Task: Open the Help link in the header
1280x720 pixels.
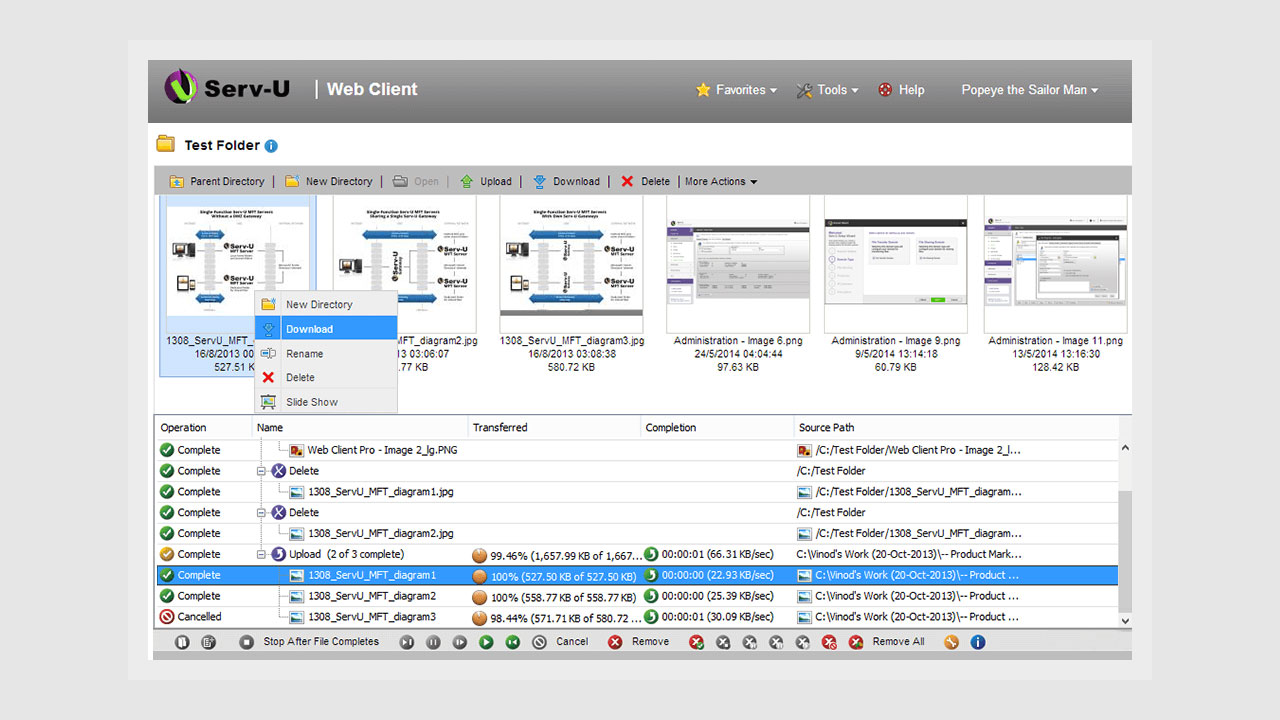Action: pyautogui.click(x=901, y=90)
